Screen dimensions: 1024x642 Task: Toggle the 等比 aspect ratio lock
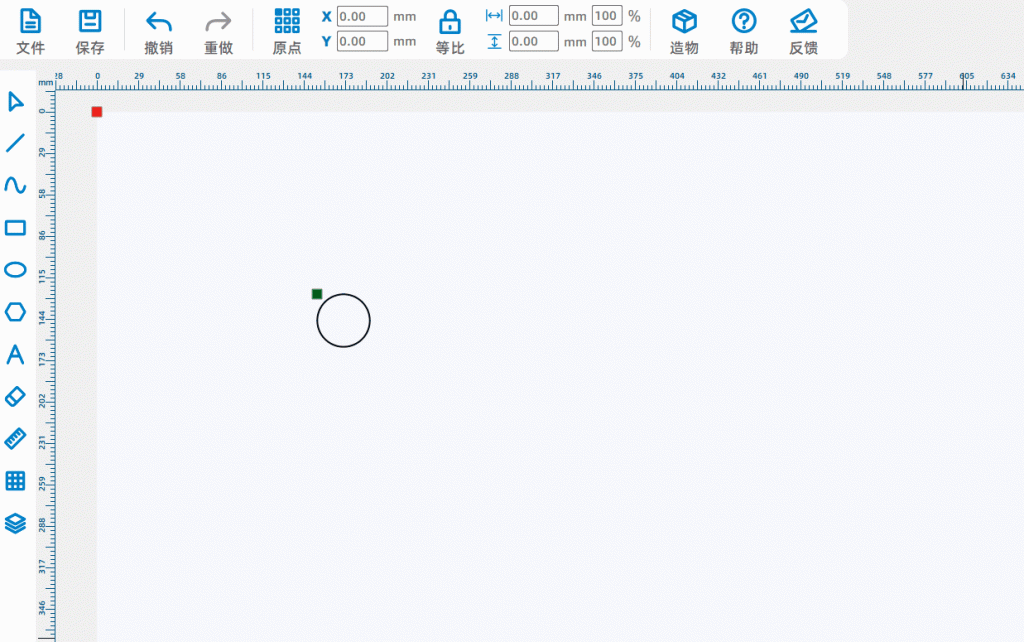pos(450,30)
